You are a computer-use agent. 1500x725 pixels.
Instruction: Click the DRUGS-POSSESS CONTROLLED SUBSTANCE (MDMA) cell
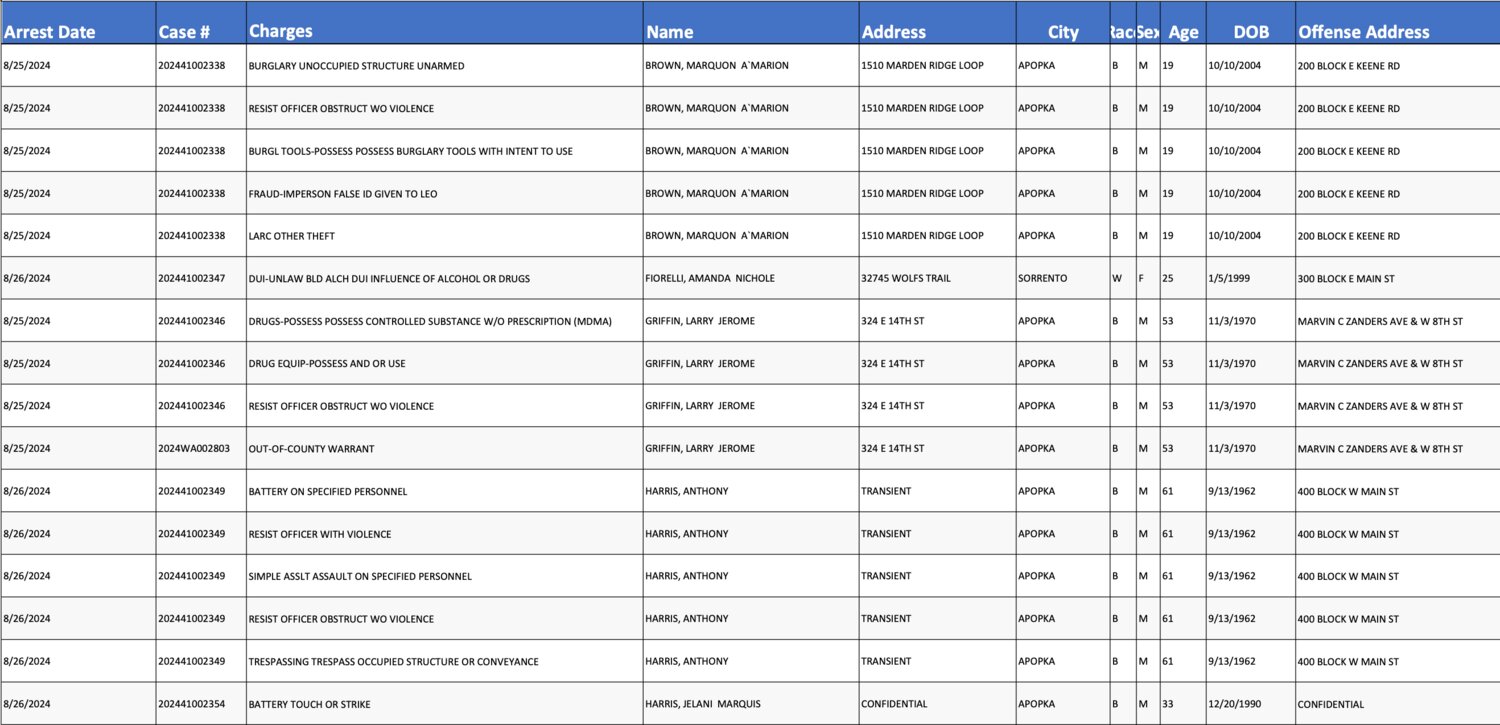tap(445, 321)
